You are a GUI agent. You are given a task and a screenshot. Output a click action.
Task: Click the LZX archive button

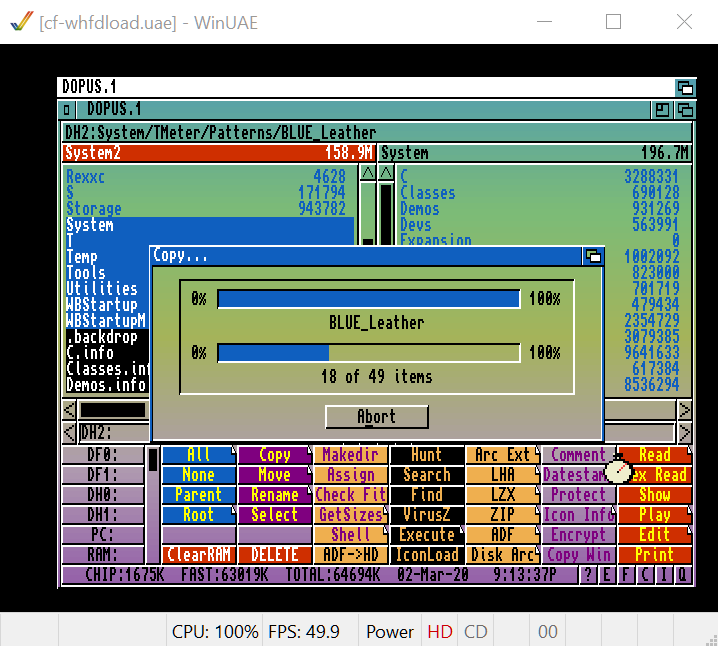point(503,495)
